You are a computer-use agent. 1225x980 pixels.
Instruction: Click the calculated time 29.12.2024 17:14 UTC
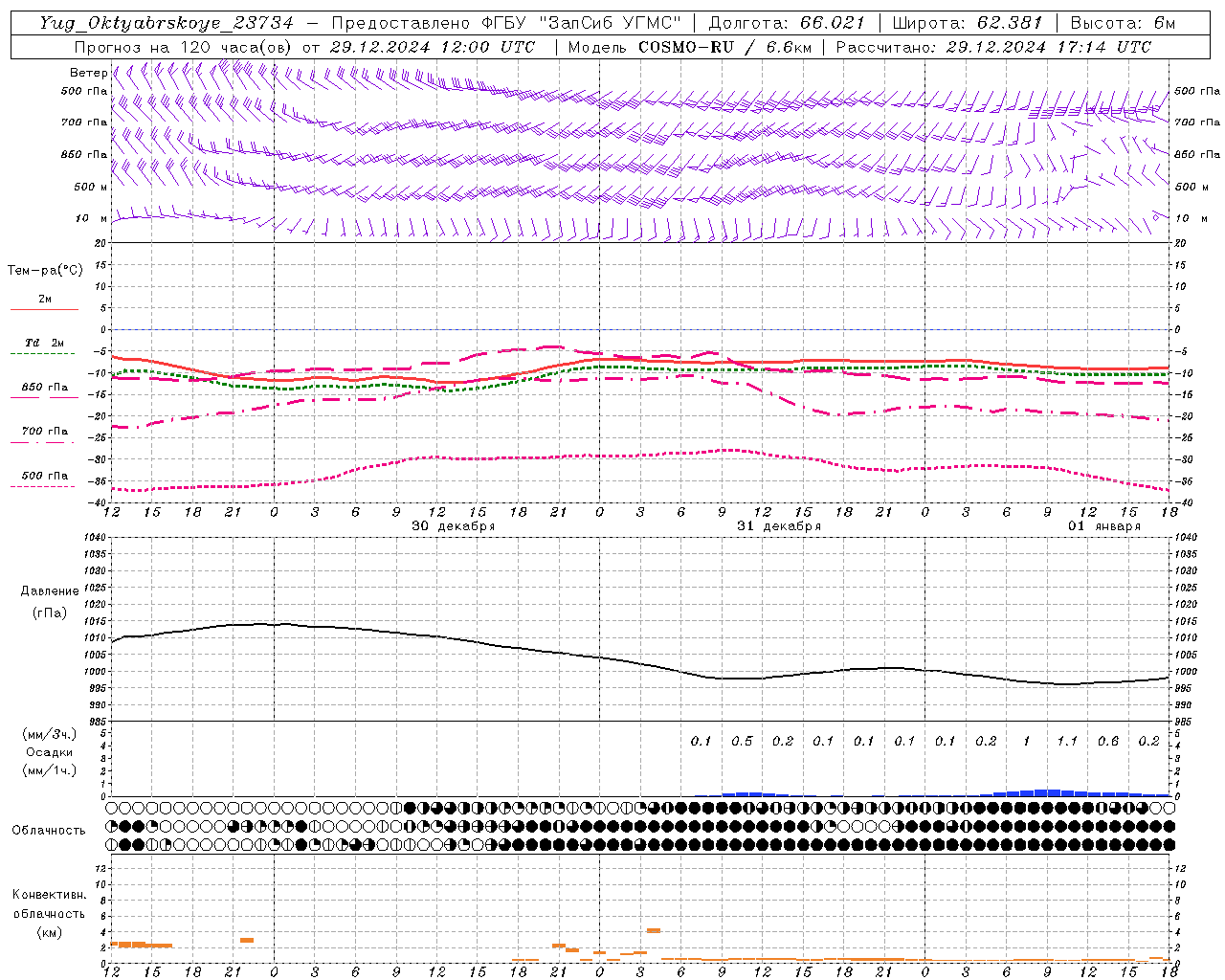[x=1049, y=47]
